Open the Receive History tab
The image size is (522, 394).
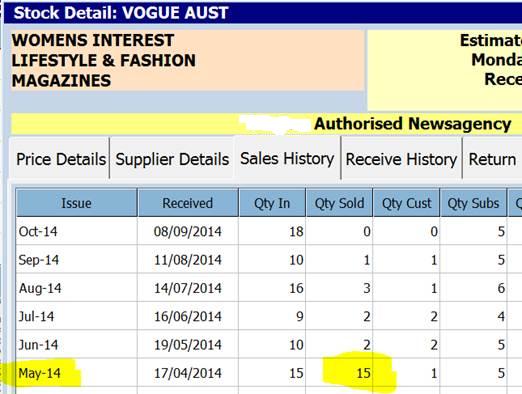401,159
